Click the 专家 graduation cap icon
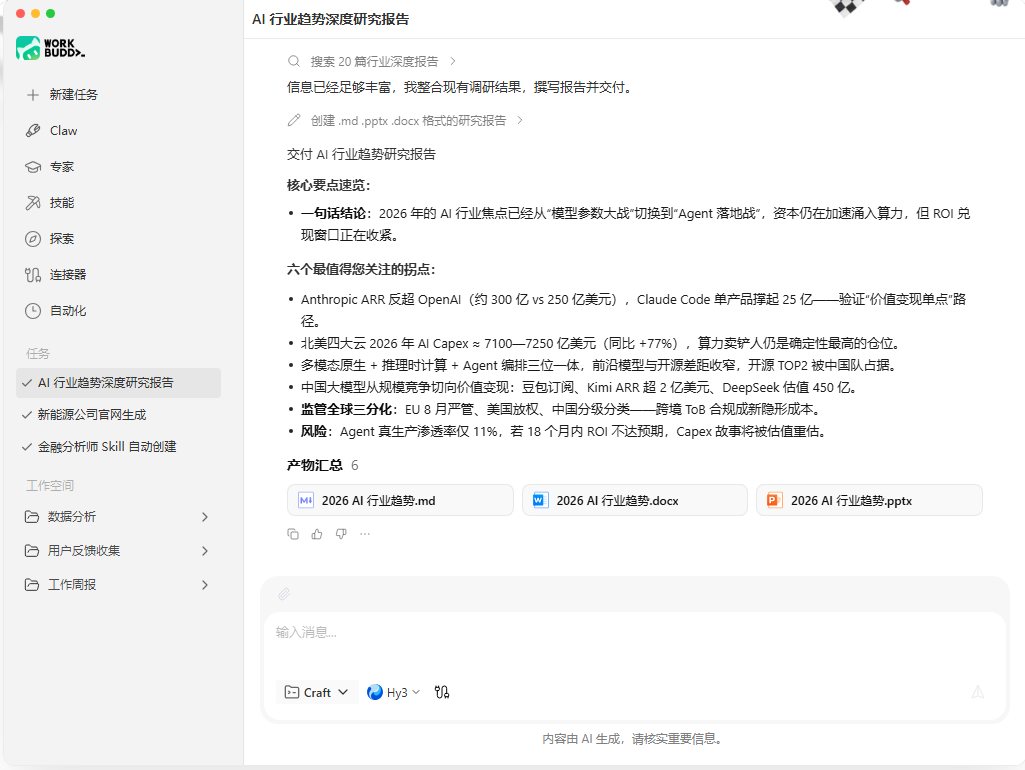1025x770 pixels. [x=33, y=167]
